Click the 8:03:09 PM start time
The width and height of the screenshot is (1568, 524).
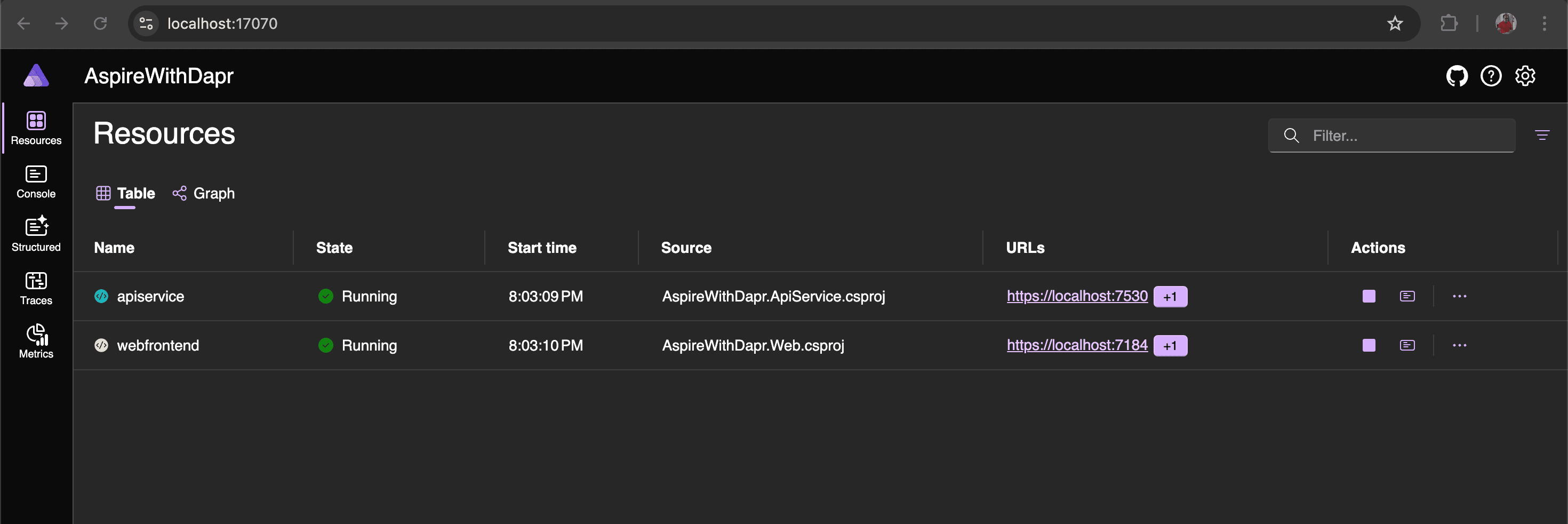click(x=546, y=297)
